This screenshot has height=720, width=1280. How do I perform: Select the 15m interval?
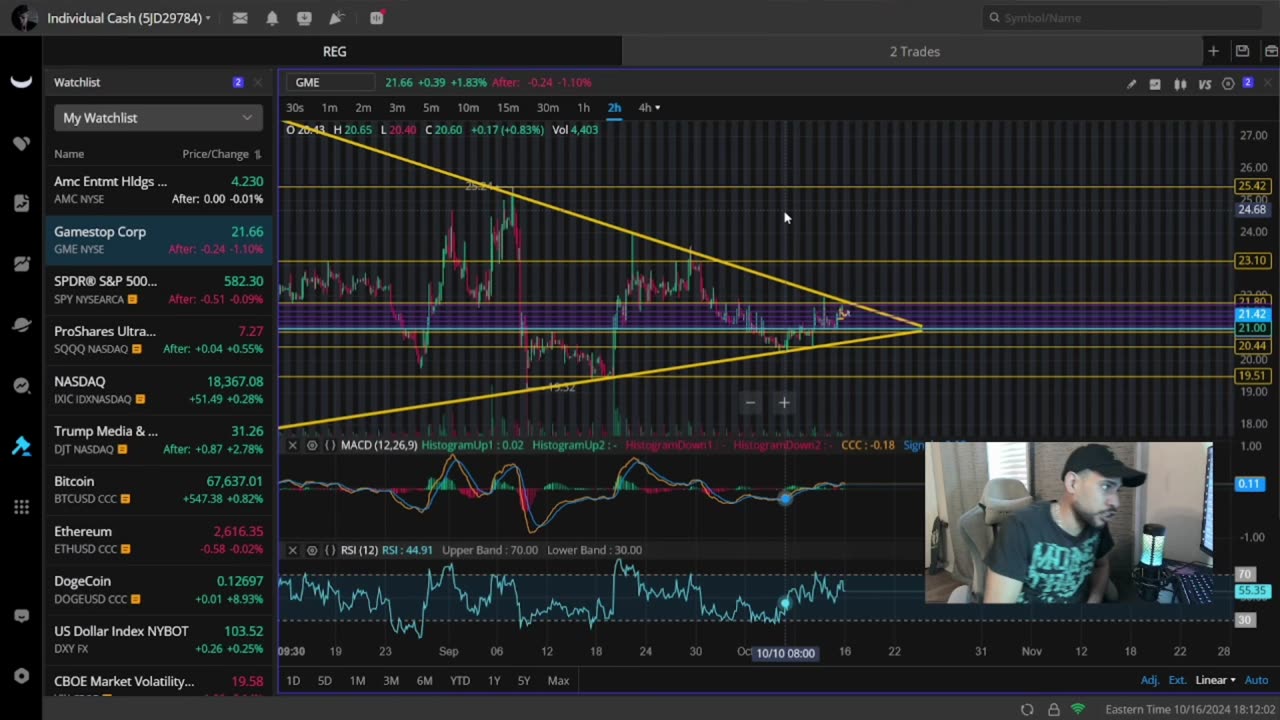tap(508, 107)
